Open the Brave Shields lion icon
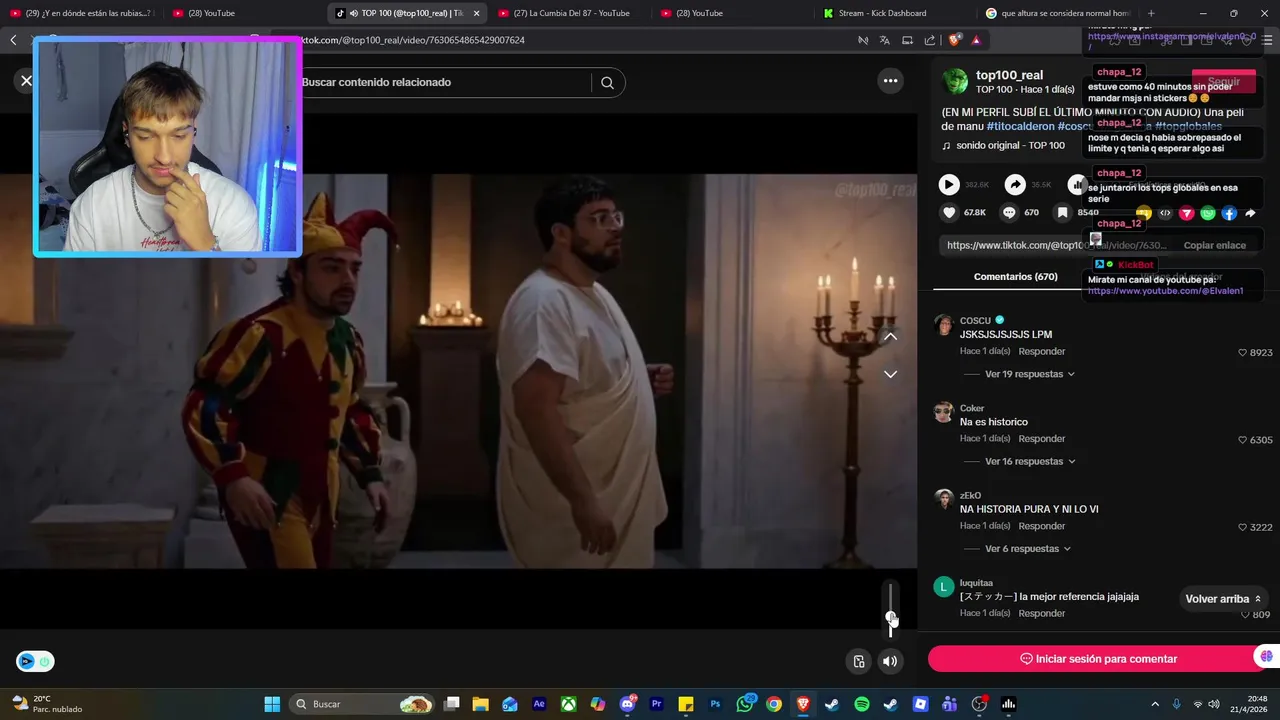Viewport: 1280px width, 720px height. [x=955, y=40]
